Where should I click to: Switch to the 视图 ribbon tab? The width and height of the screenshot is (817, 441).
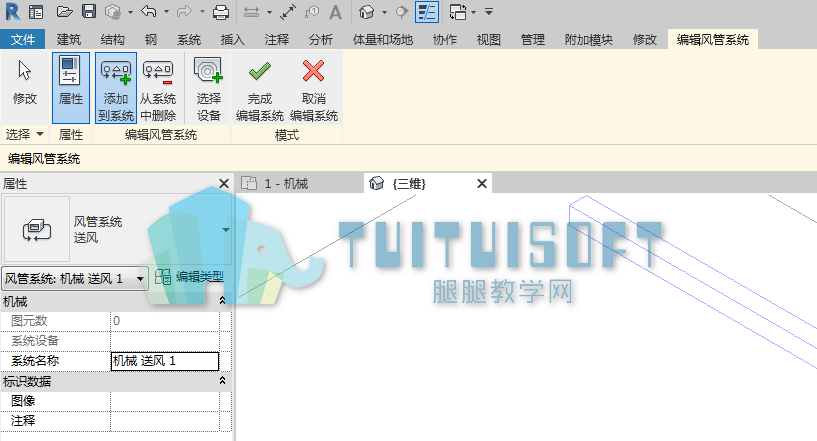(x=489, y=40)
